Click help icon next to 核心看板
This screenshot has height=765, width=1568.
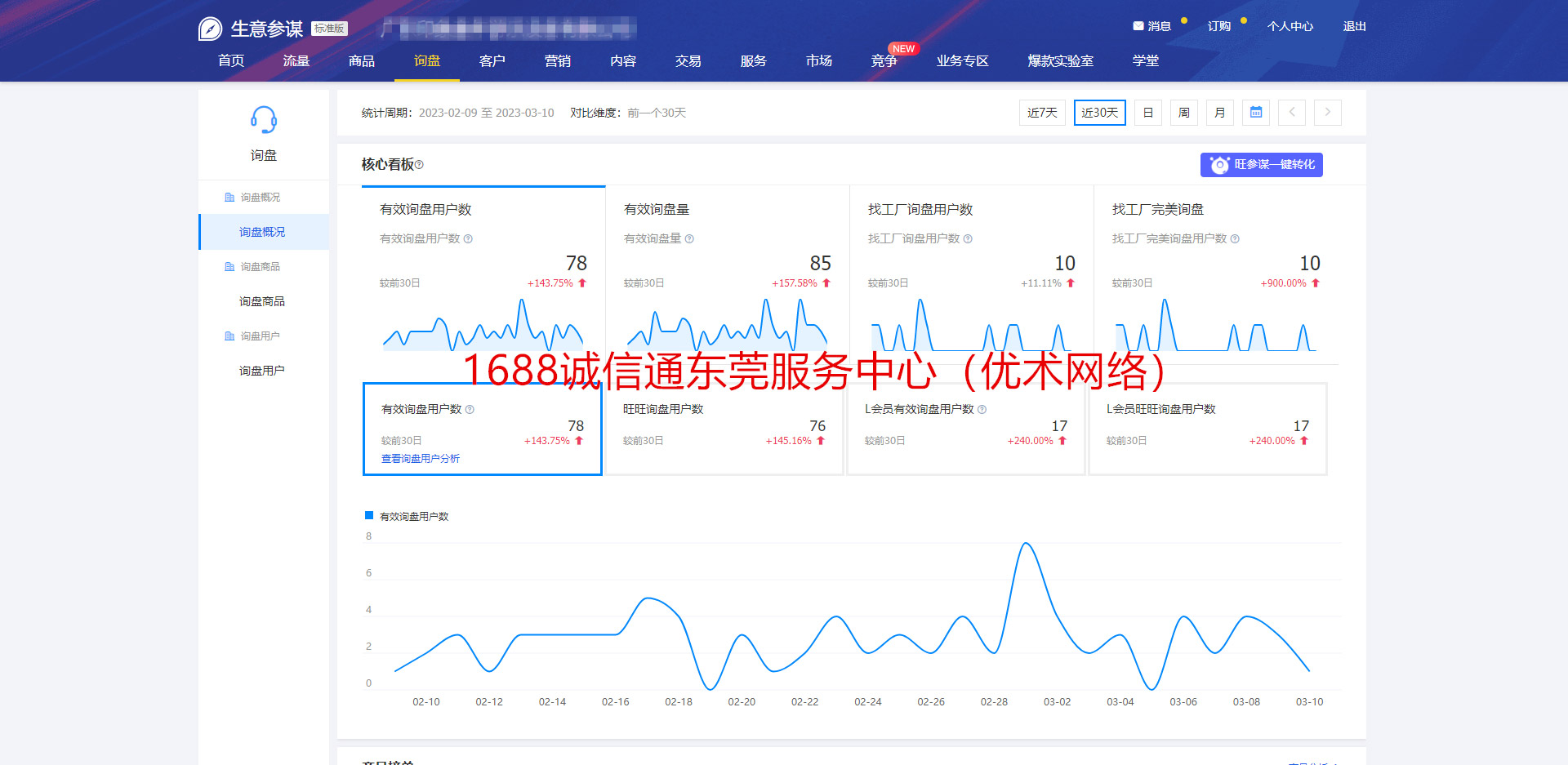419,165
